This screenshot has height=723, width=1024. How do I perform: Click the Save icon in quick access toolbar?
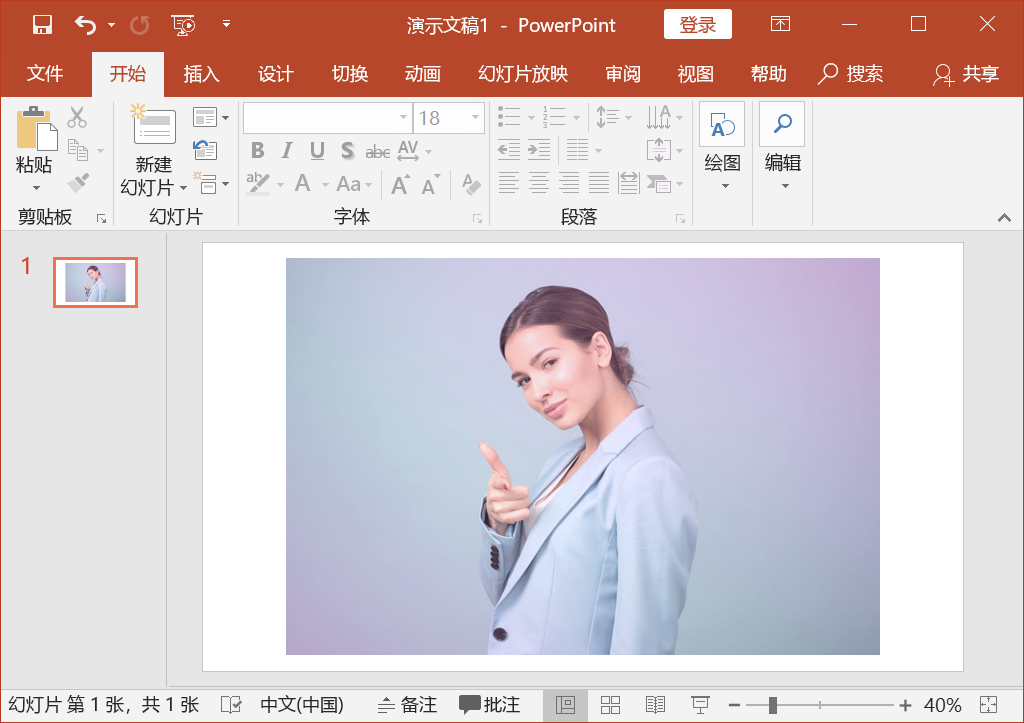[x=42, y=25]
